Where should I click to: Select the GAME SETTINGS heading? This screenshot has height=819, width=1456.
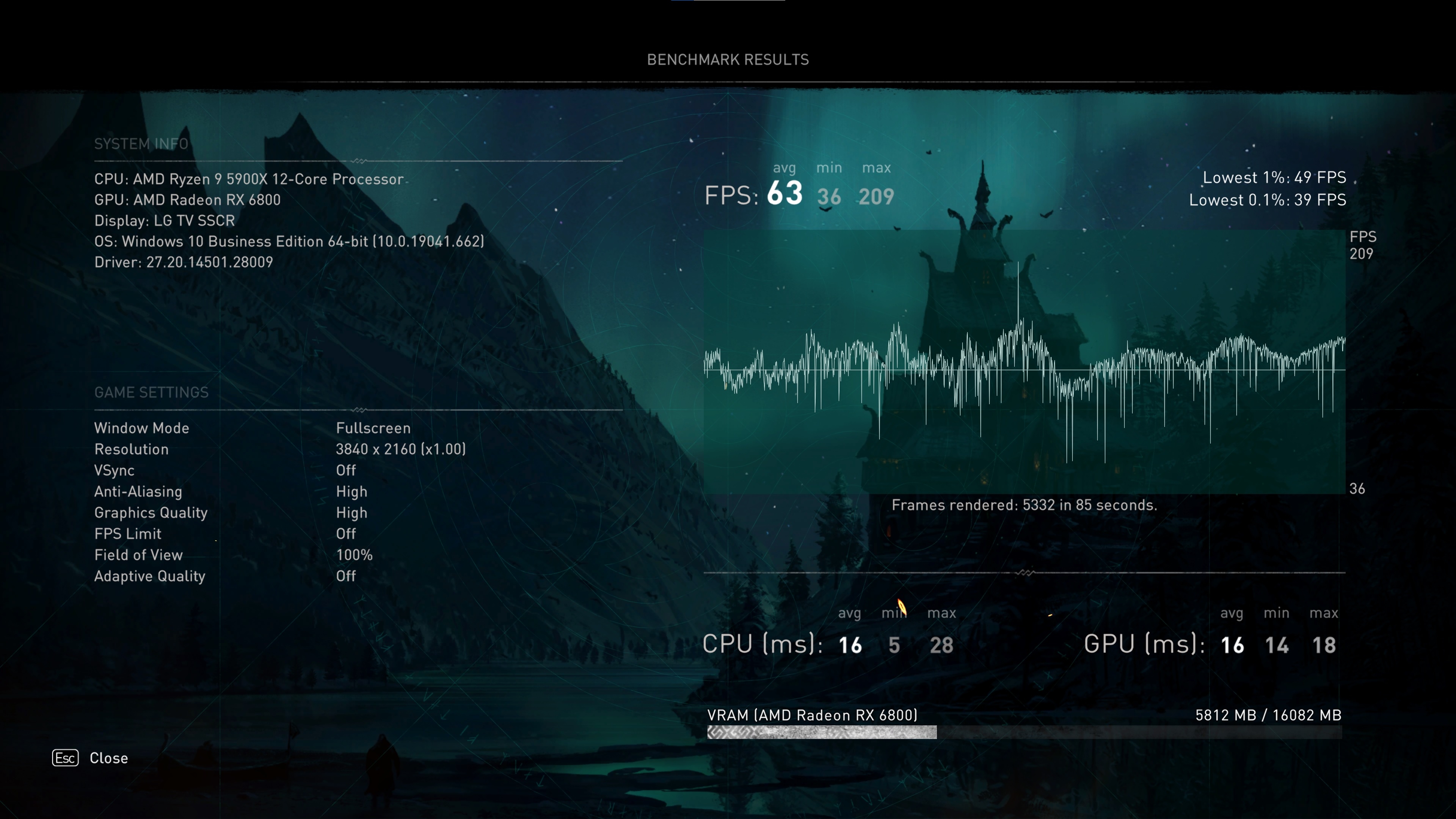152,392
